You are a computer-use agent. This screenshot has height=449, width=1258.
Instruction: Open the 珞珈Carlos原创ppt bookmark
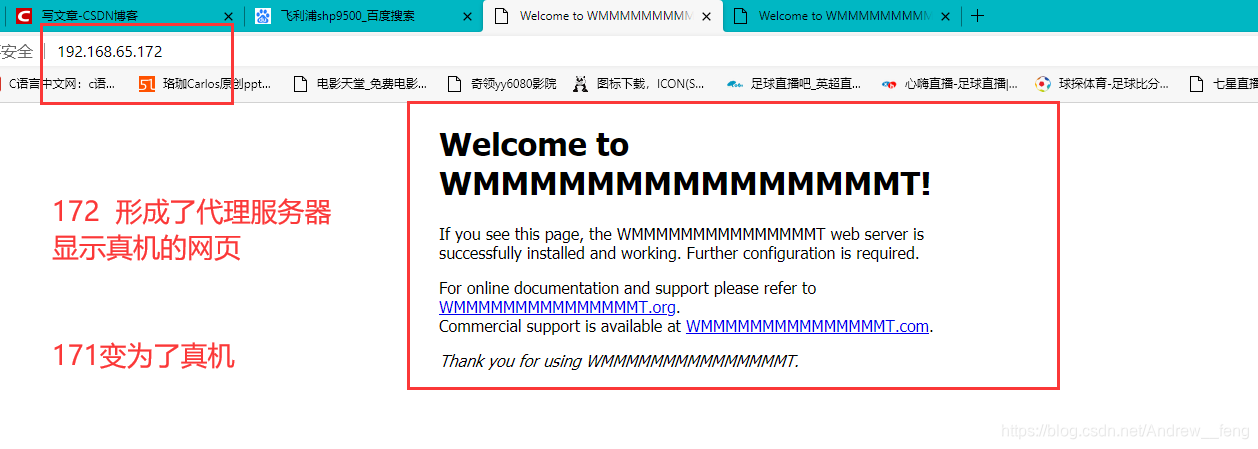point(205,84)
